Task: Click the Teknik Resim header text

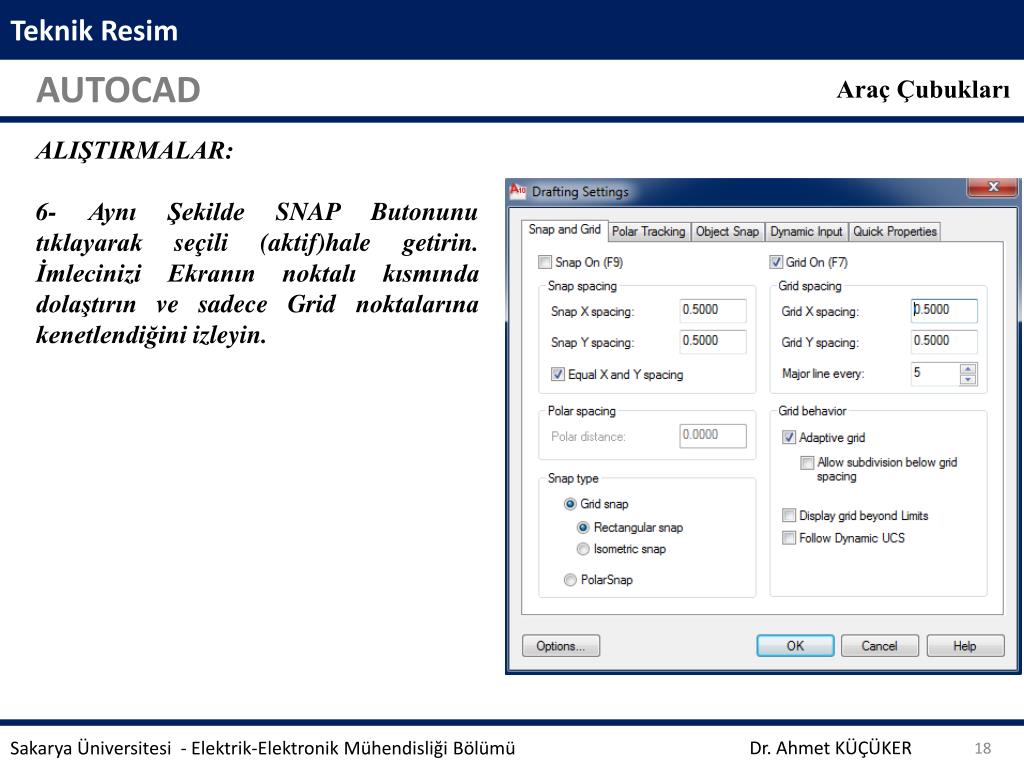Action: point(94,31)
